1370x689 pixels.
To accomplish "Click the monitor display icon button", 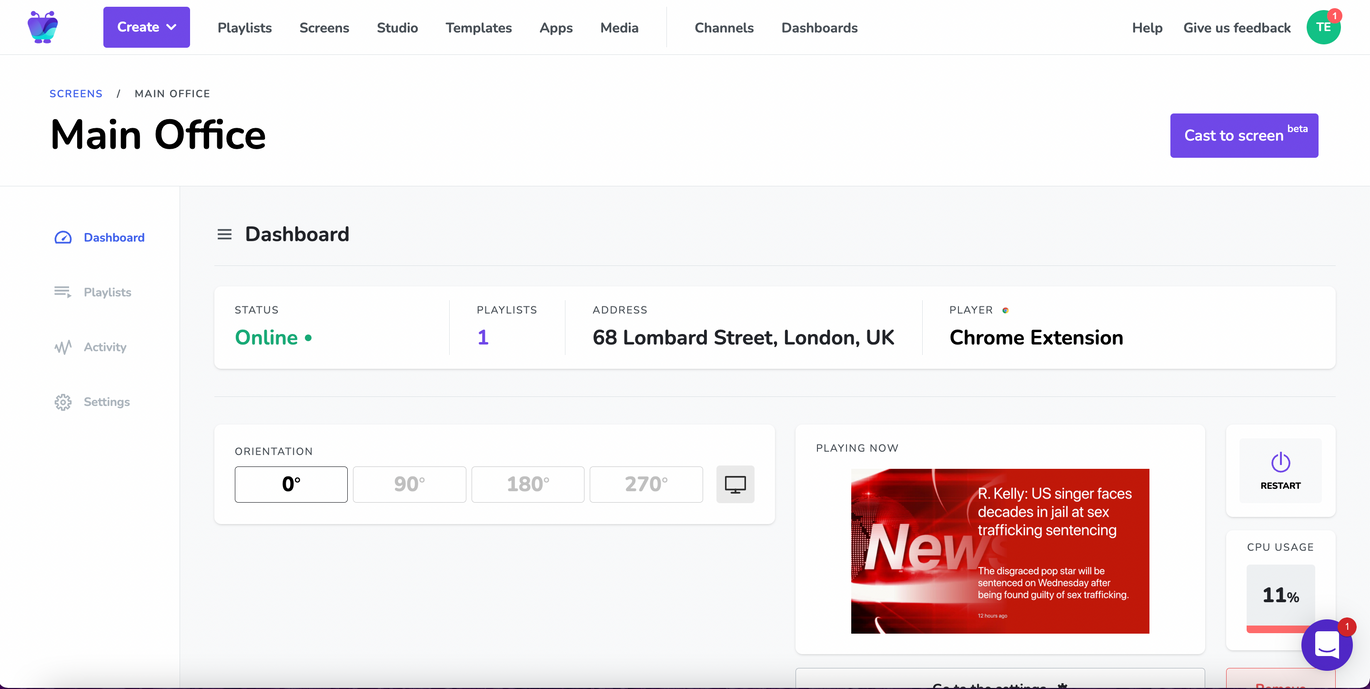I will click(x=735, y=485).
